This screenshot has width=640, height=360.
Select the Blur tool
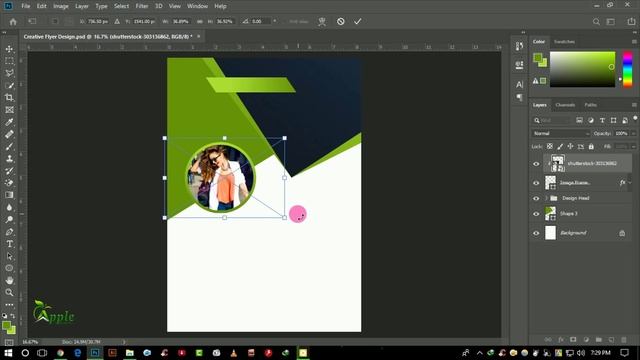pos(9,207)
